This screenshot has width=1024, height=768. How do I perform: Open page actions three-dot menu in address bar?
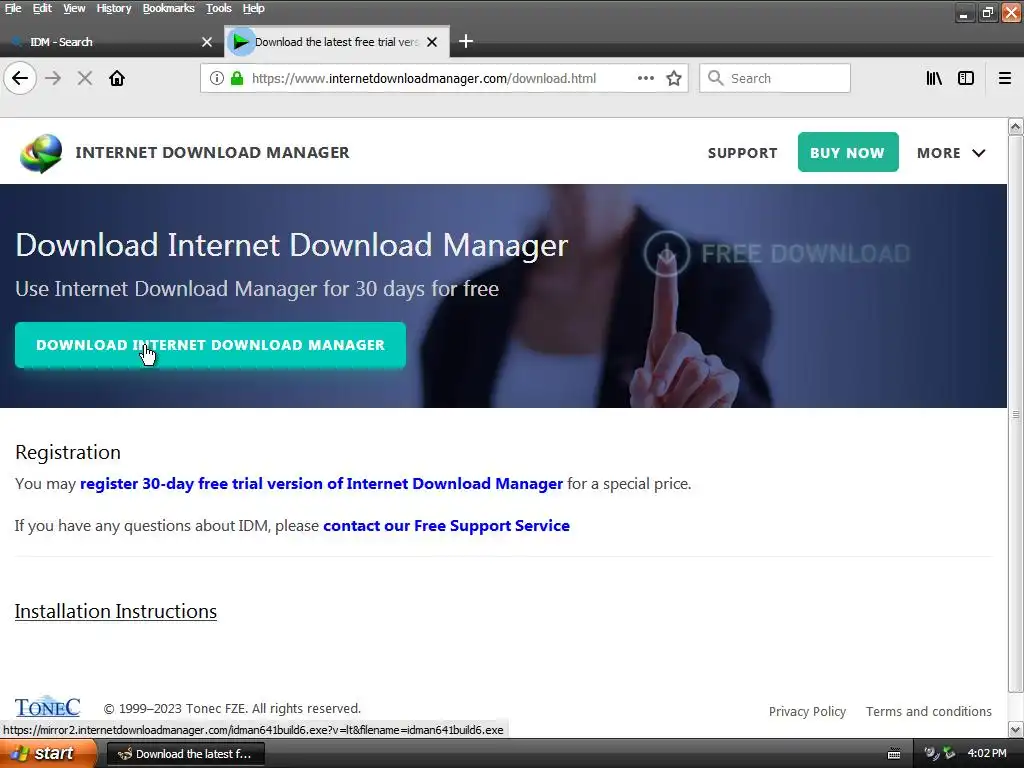tap(645, 78)
